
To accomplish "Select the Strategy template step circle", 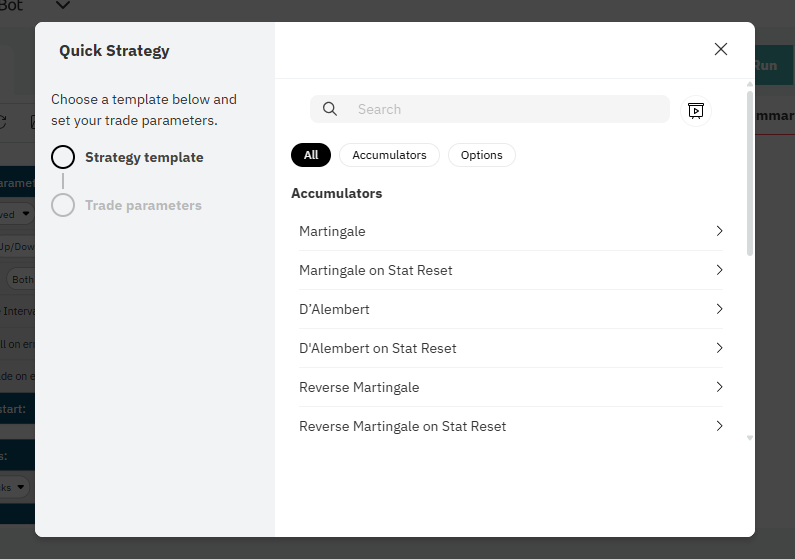I will tap(63, 157).
